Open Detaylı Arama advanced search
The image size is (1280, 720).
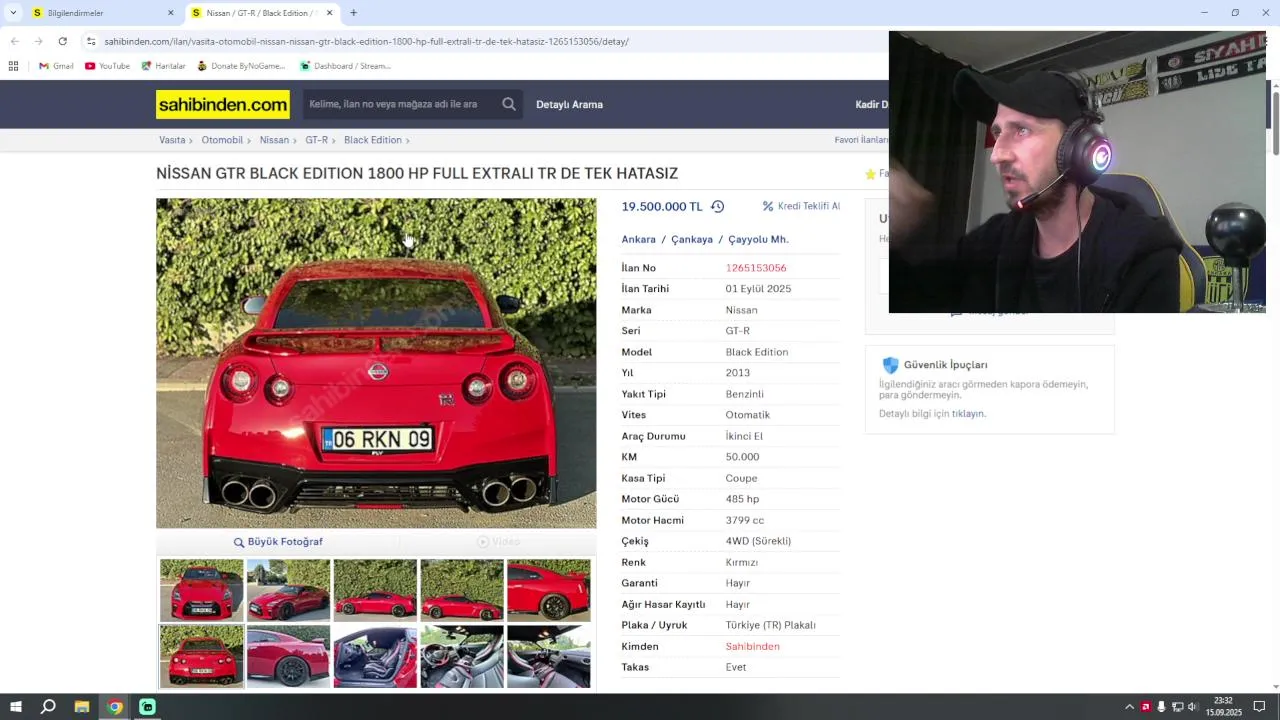pyautogui.click(x=569, y=104)
